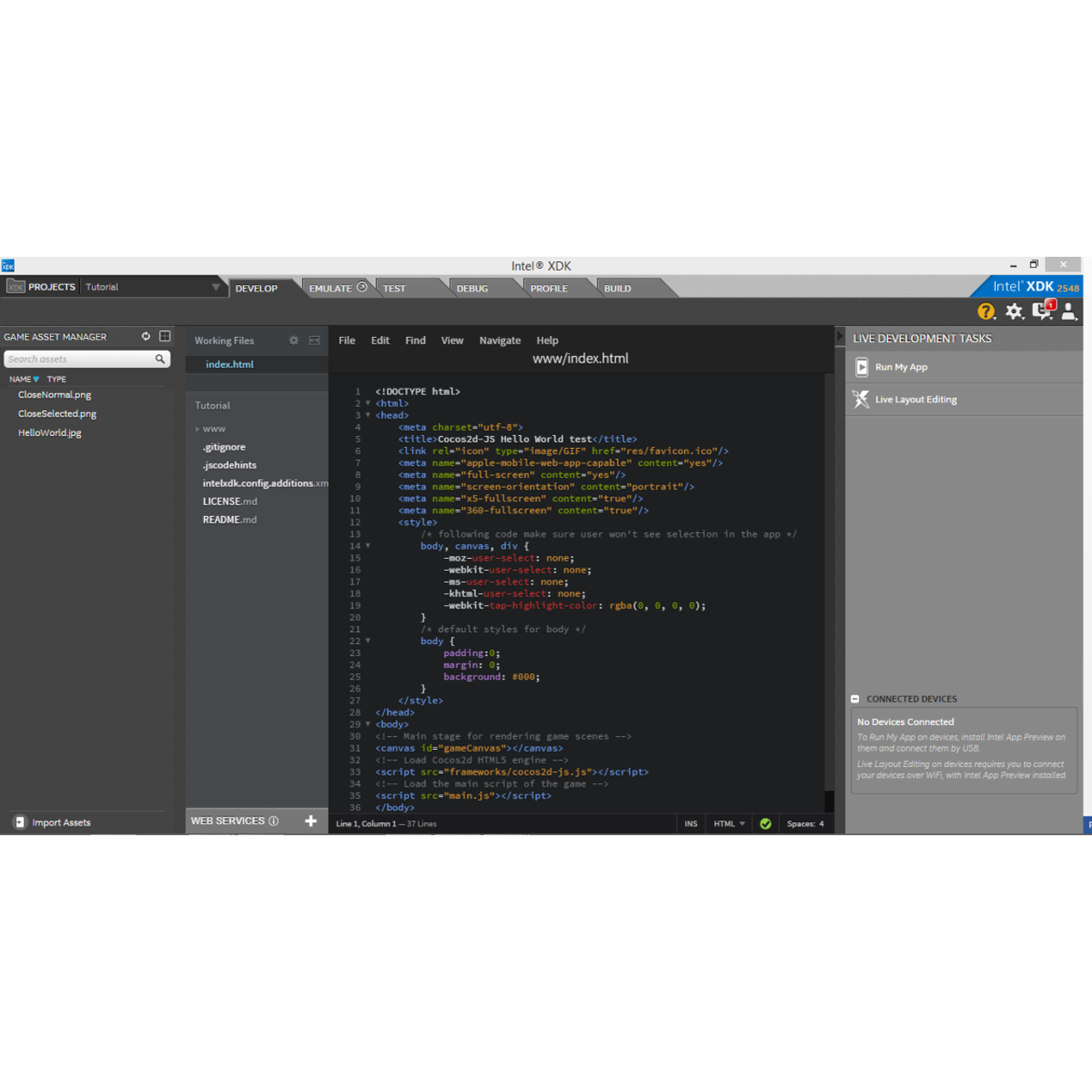Refresh the Game Asset Manager list
The height and width of the screenshot is (1092, 1092).
click(146, 336)
